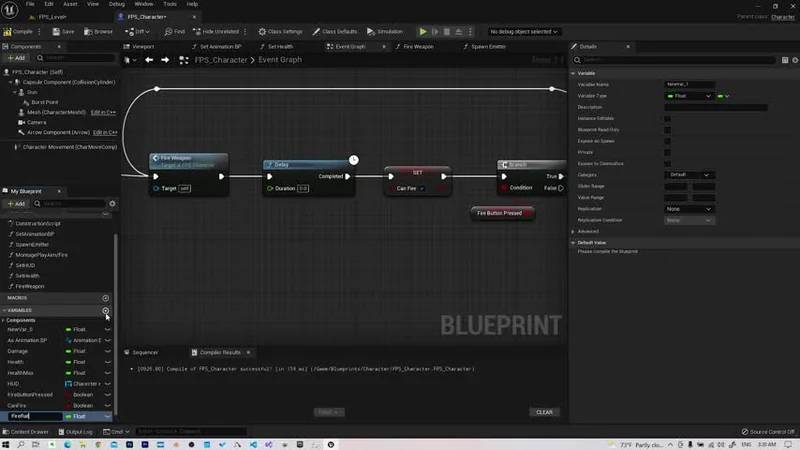The height and width of the screenshot is (450, 800).
Task: Open the Tools menu
Action: [170, 4]
